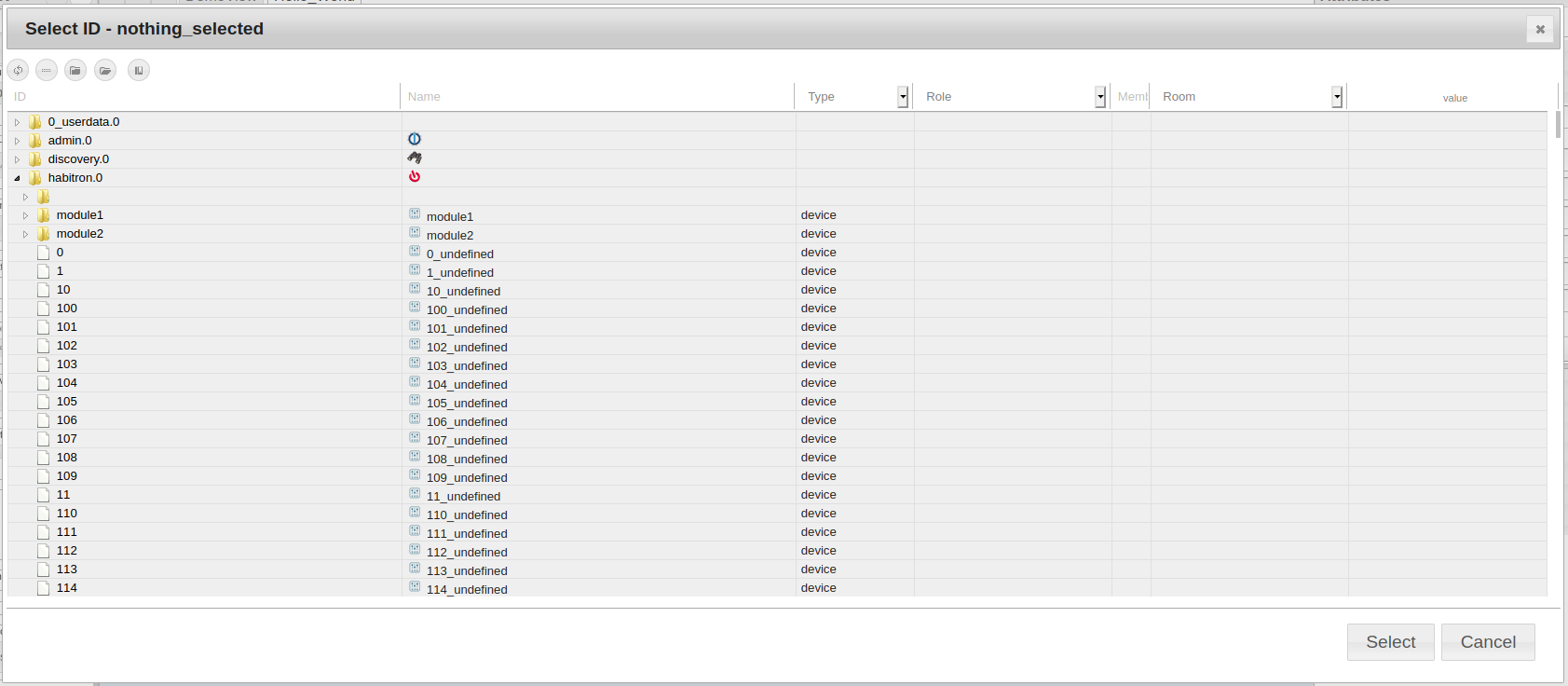The width and height of the screenshot is (1568, 686).
Task: Click the collapse all folders icon
Action: coord(75,70)
